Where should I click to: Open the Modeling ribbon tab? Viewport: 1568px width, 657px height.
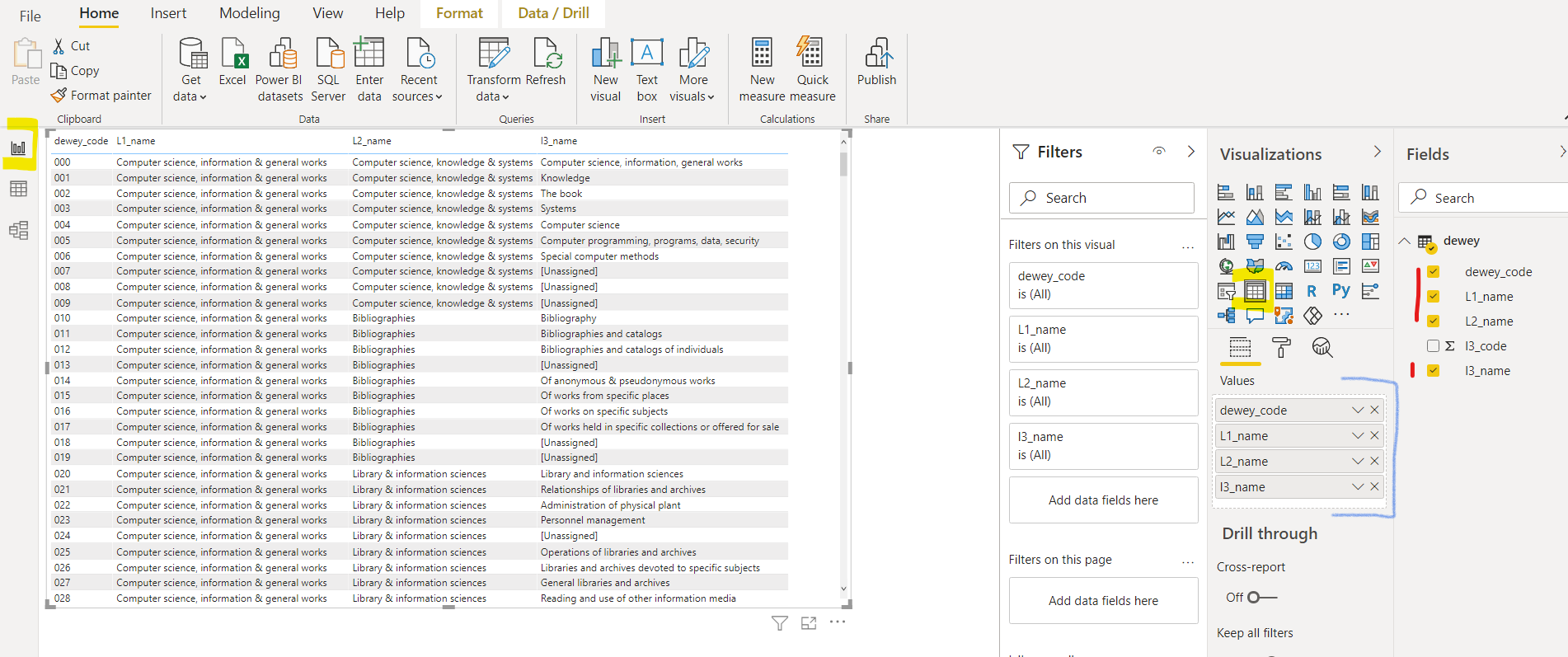[249, 13]
